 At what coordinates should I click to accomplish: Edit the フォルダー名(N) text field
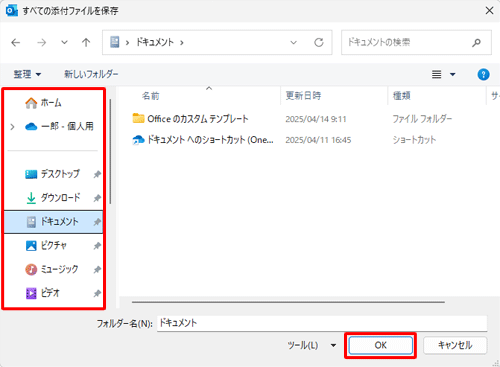(322, 323)
